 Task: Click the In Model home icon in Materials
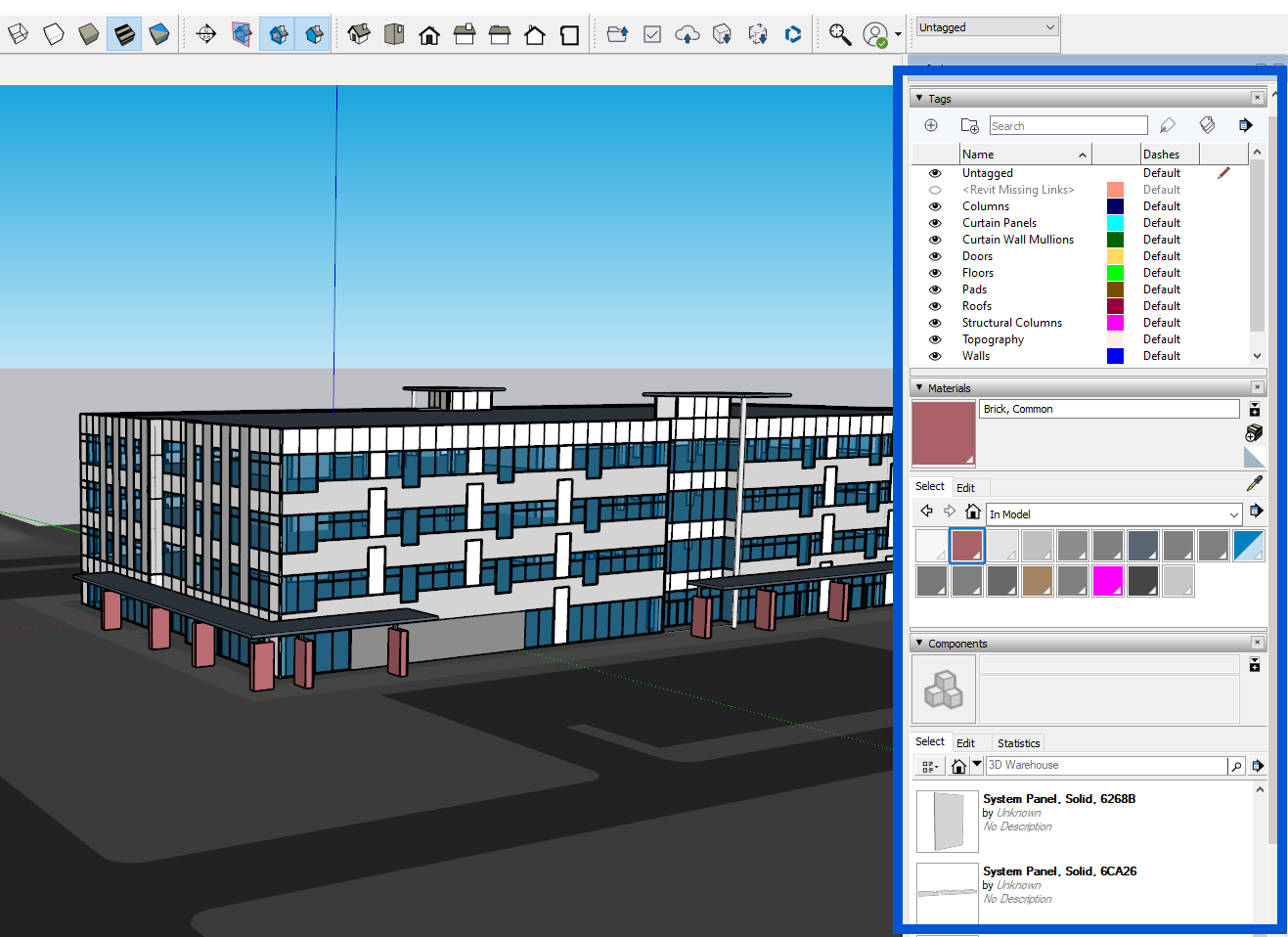(x=971, y=511)
